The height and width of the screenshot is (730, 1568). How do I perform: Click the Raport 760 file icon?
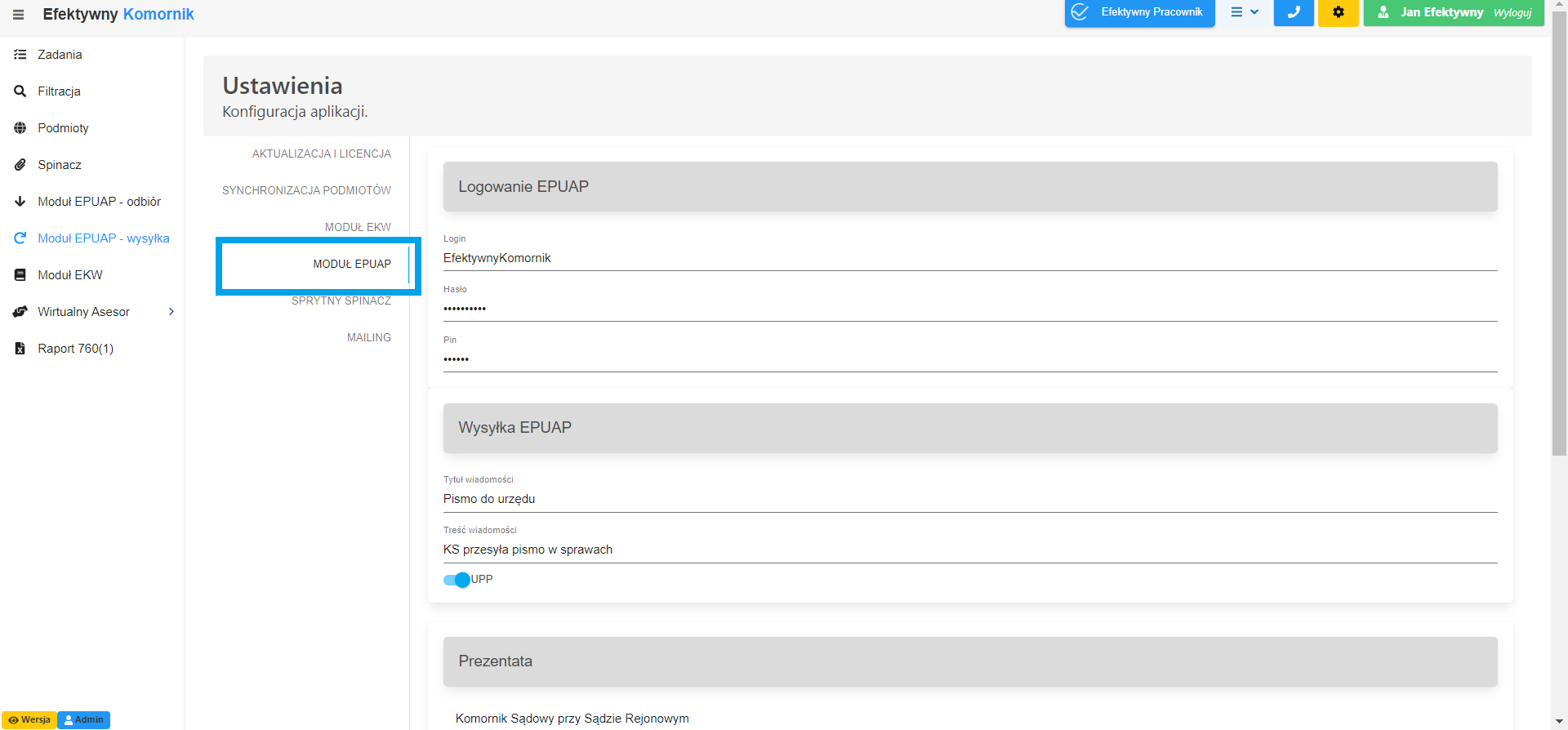[20, 349]
